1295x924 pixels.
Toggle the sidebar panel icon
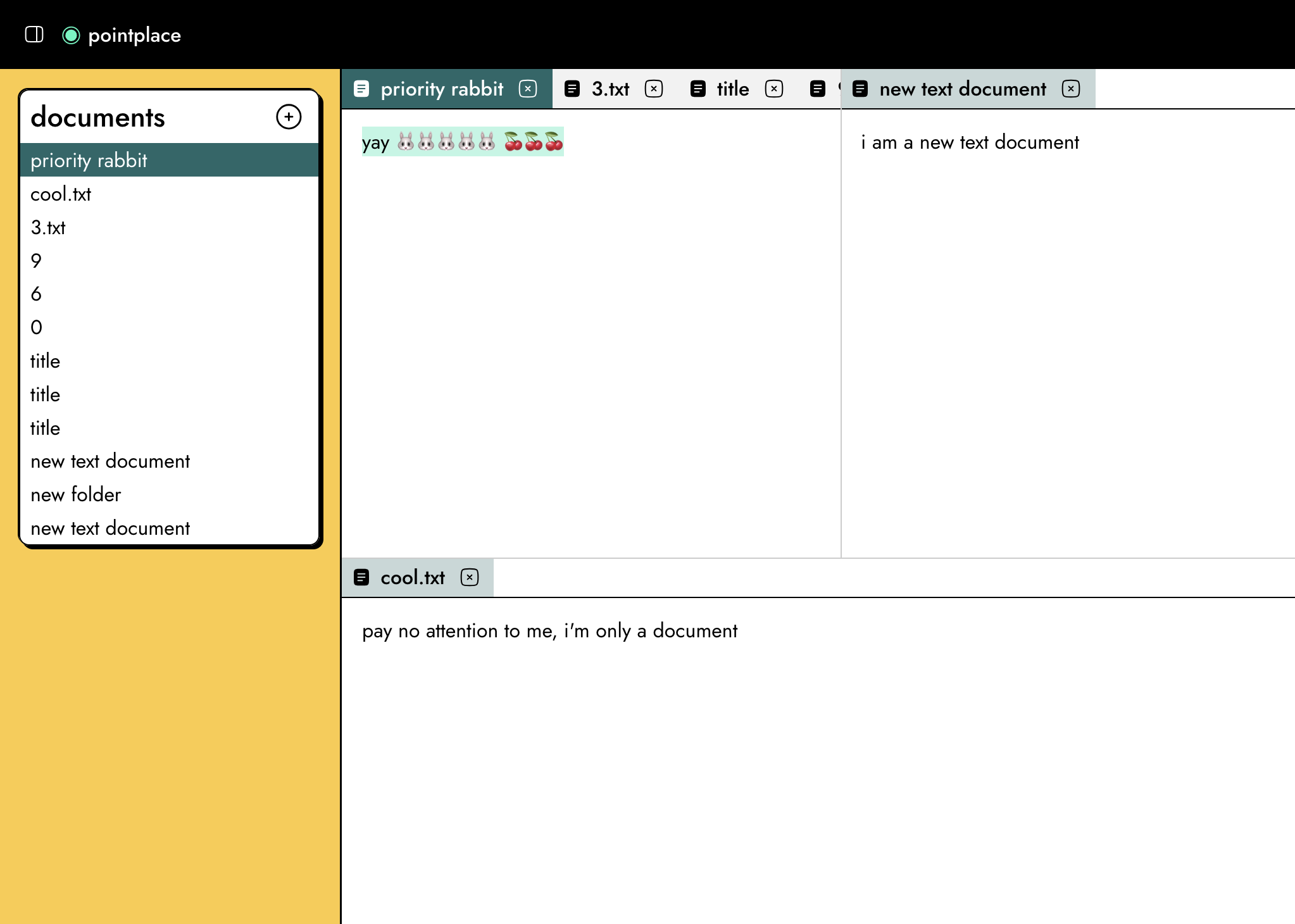pos(34,34)
